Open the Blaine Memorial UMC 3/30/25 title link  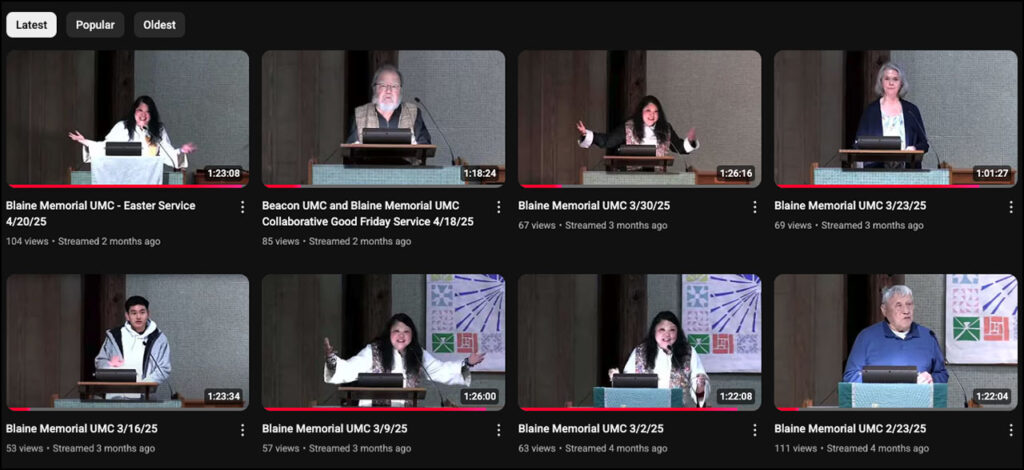coord(594,206)
